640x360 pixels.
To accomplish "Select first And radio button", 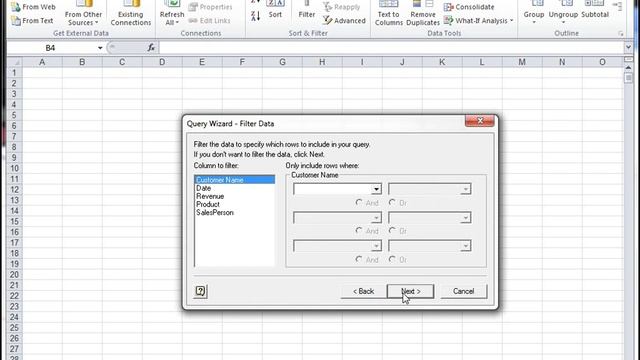I will [359, 202].
